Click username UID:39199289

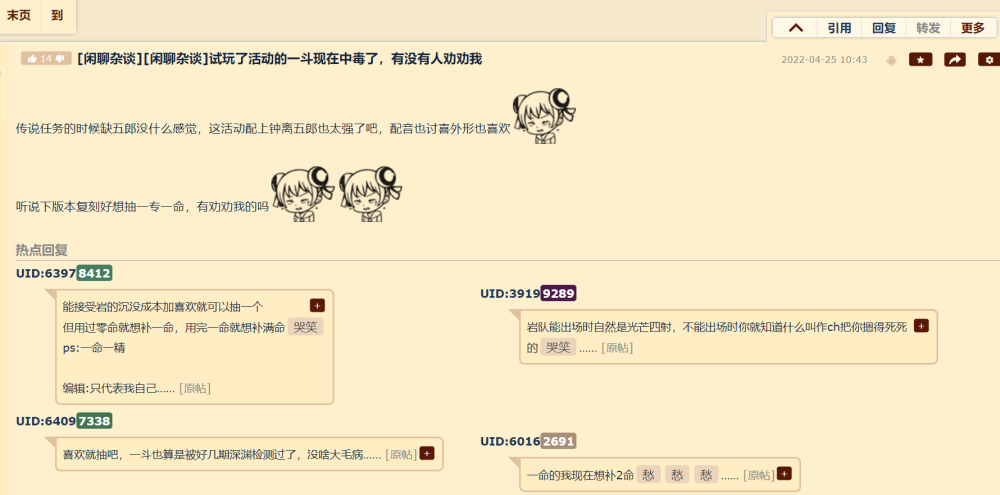(x=528, y=293)
